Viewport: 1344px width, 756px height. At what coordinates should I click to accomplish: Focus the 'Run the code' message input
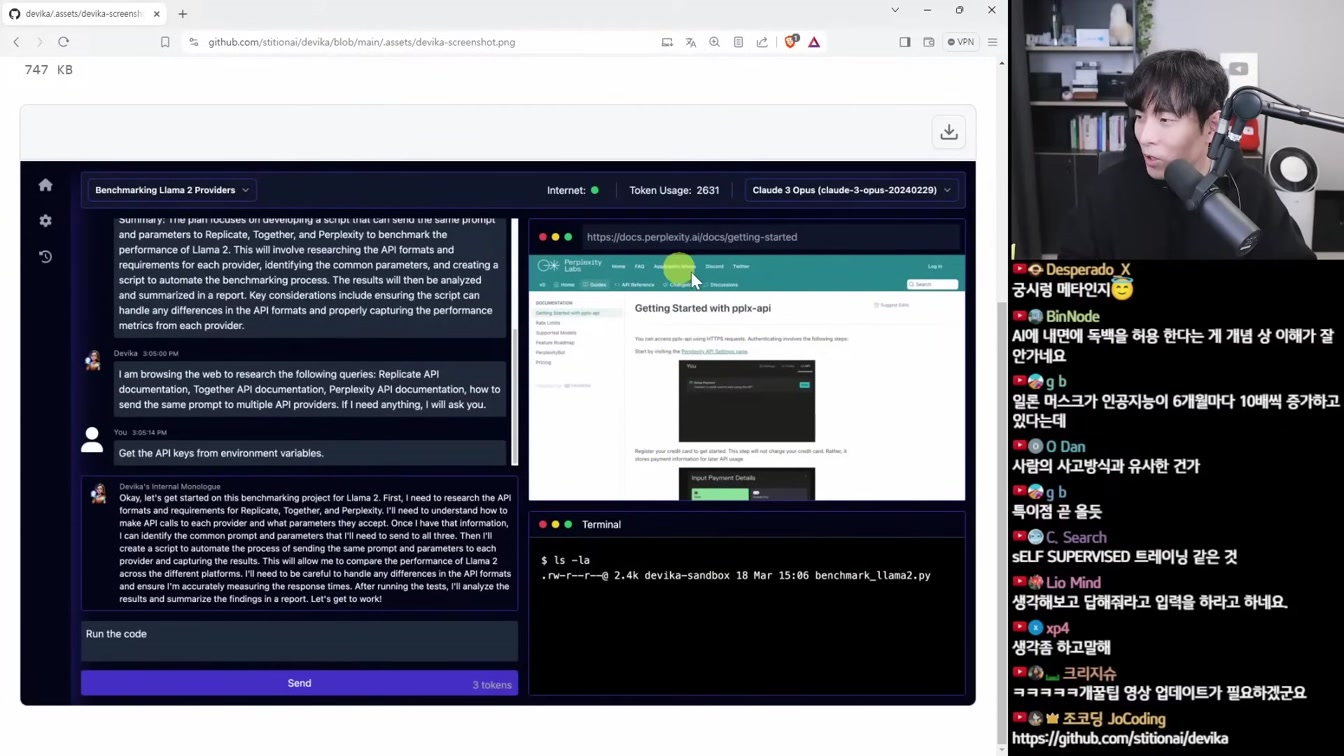[x=299, y=640]
